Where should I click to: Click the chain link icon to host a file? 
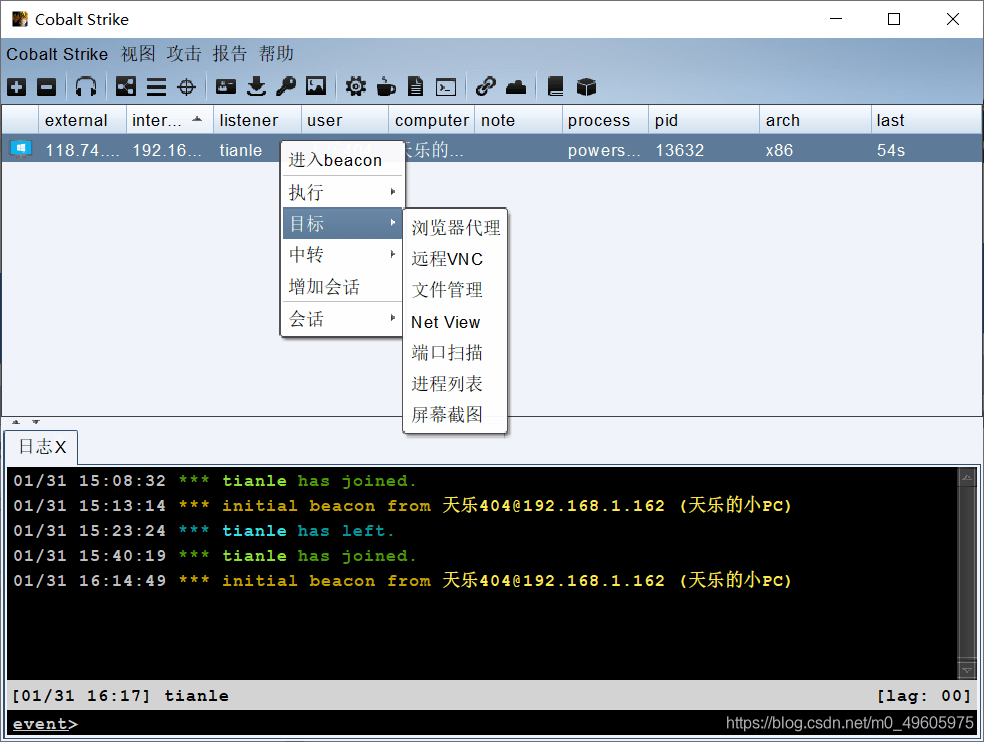(x=486, y=87)
